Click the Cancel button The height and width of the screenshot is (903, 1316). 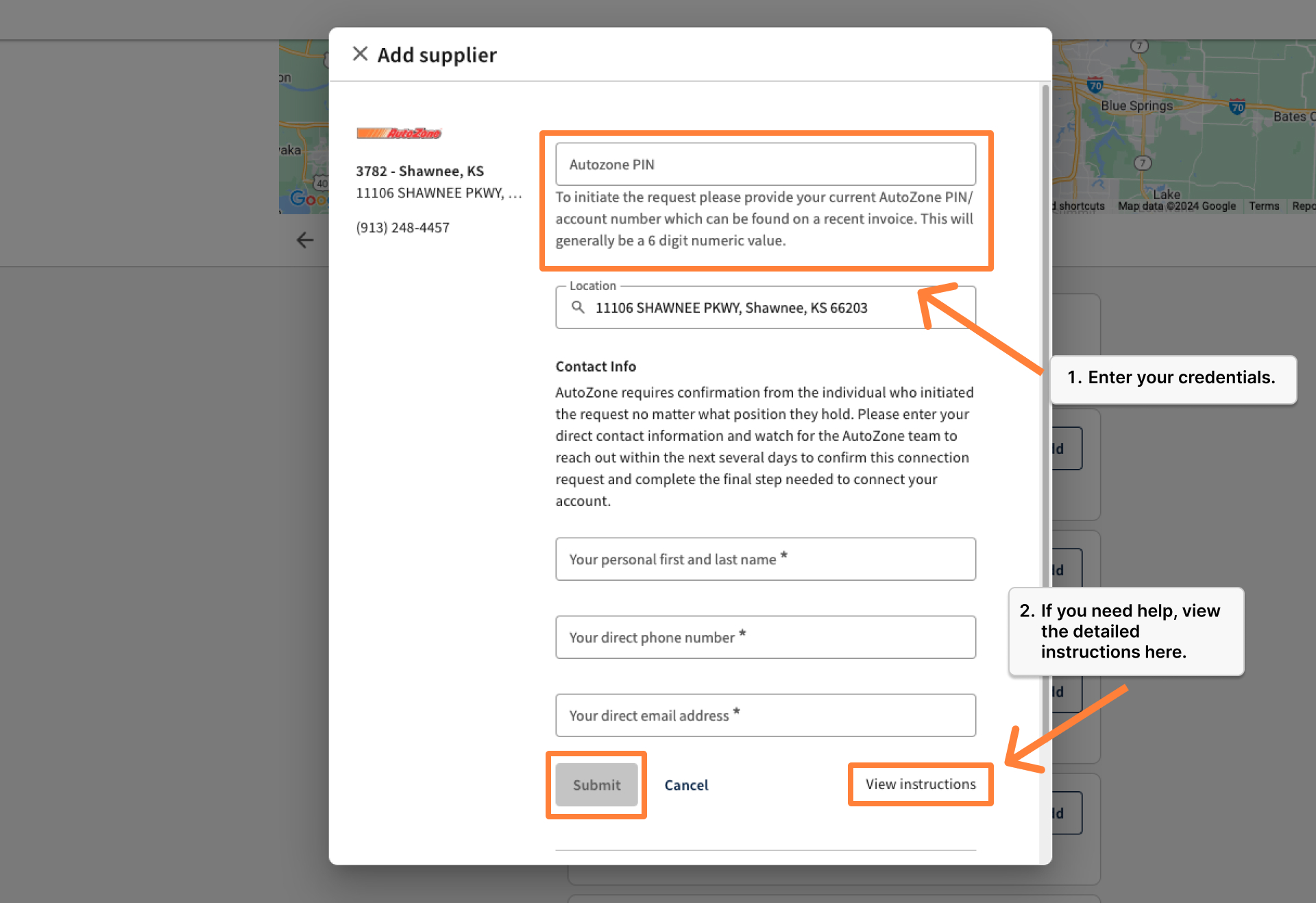[x=686, y=785]
